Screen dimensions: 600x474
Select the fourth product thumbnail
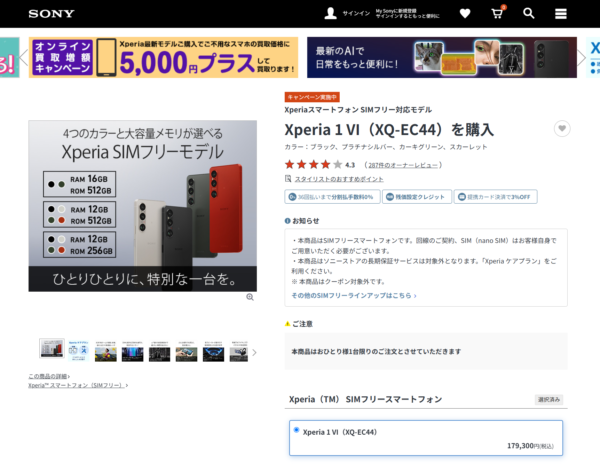pos(132,351)
